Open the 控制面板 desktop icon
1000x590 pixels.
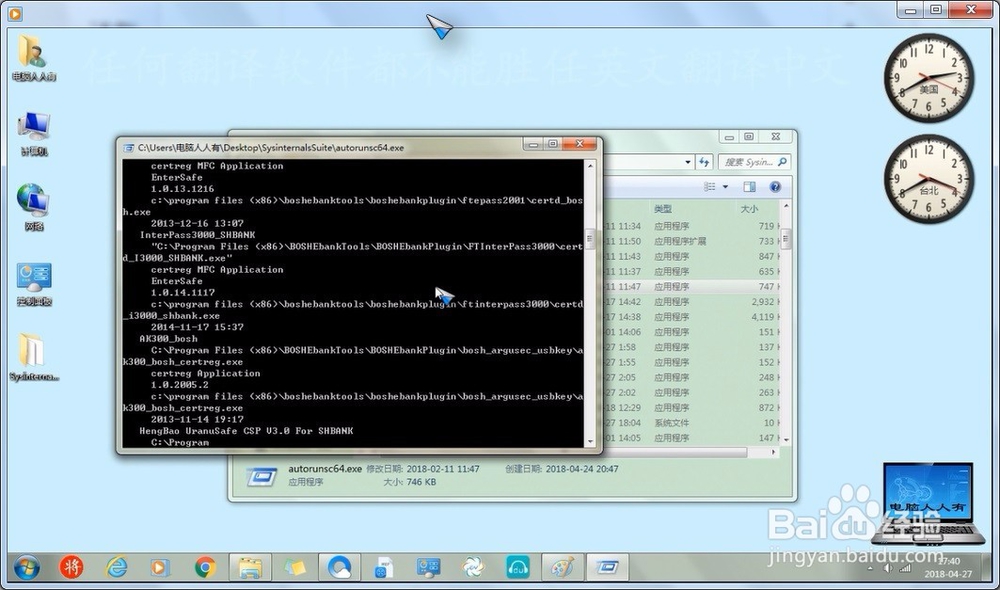[x=33, y=284]
